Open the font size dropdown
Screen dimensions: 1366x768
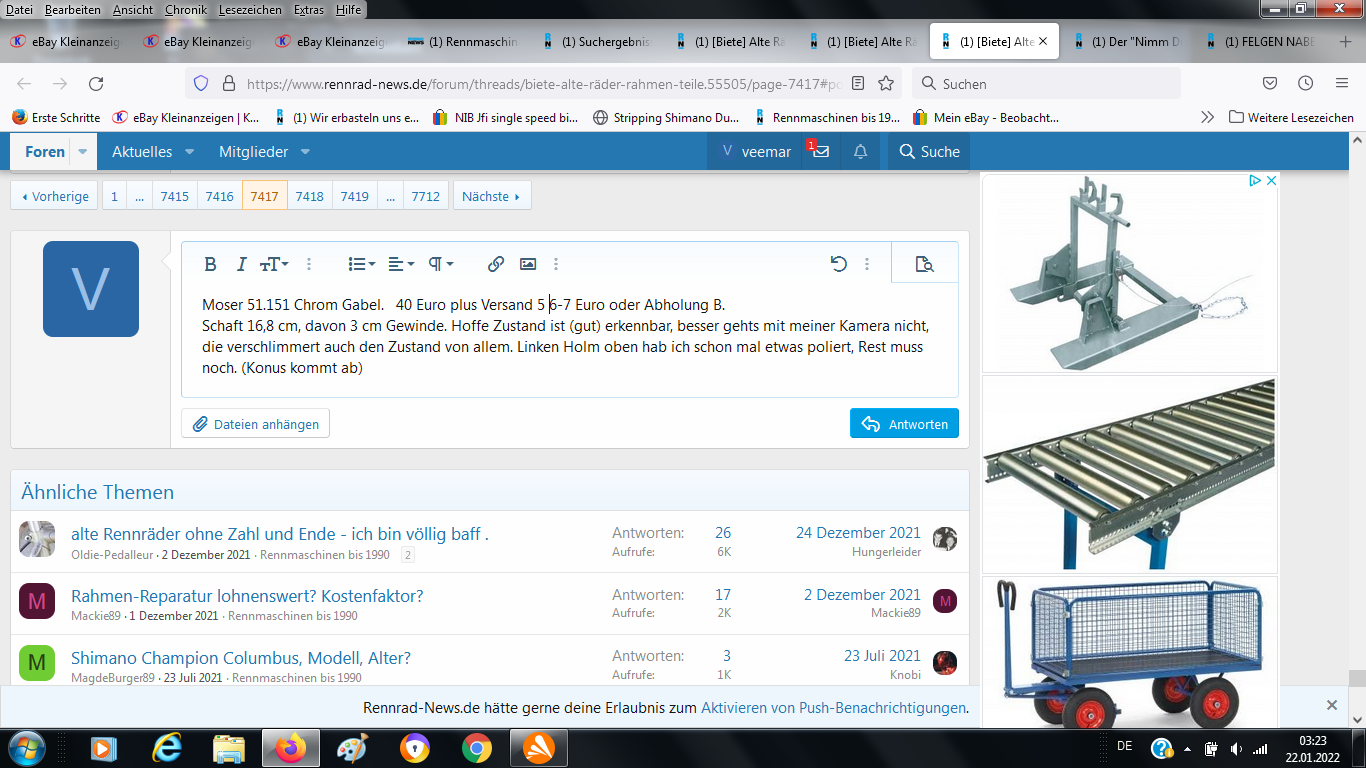click(274, 264)
